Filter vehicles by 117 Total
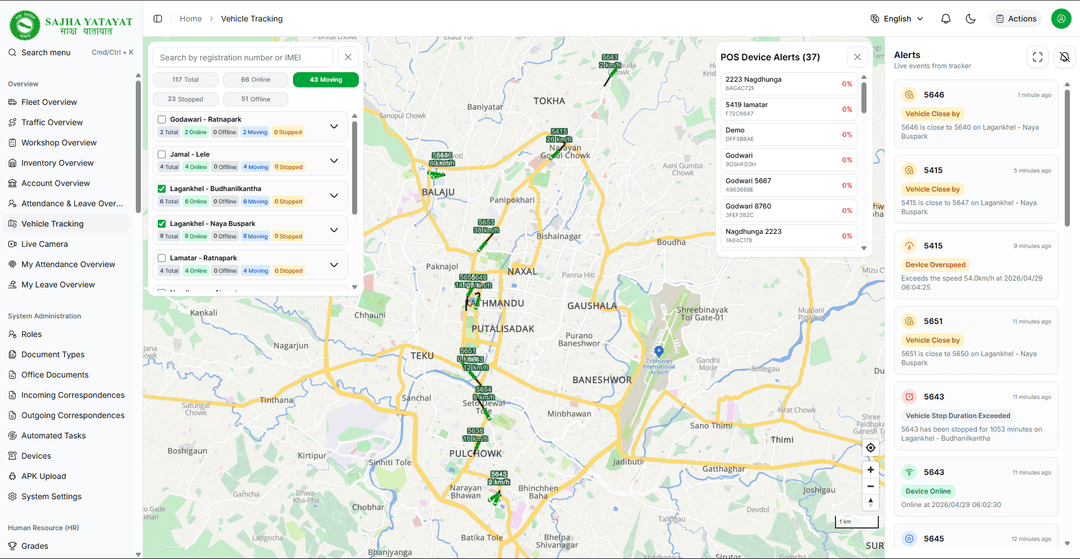Screen dimensions: 1080x559 pyautogui.click(x=186, y=80)
